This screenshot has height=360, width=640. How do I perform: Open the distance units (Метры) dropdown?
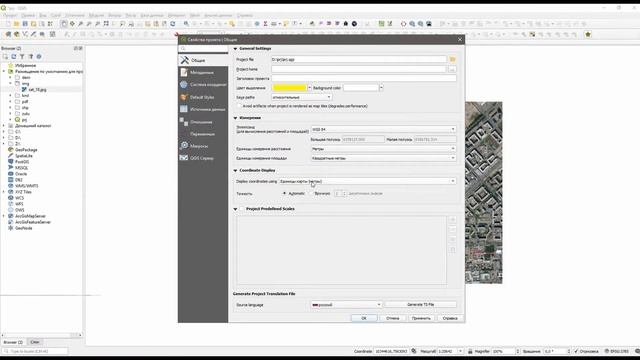pyautogui.click(x=383, y=149)
